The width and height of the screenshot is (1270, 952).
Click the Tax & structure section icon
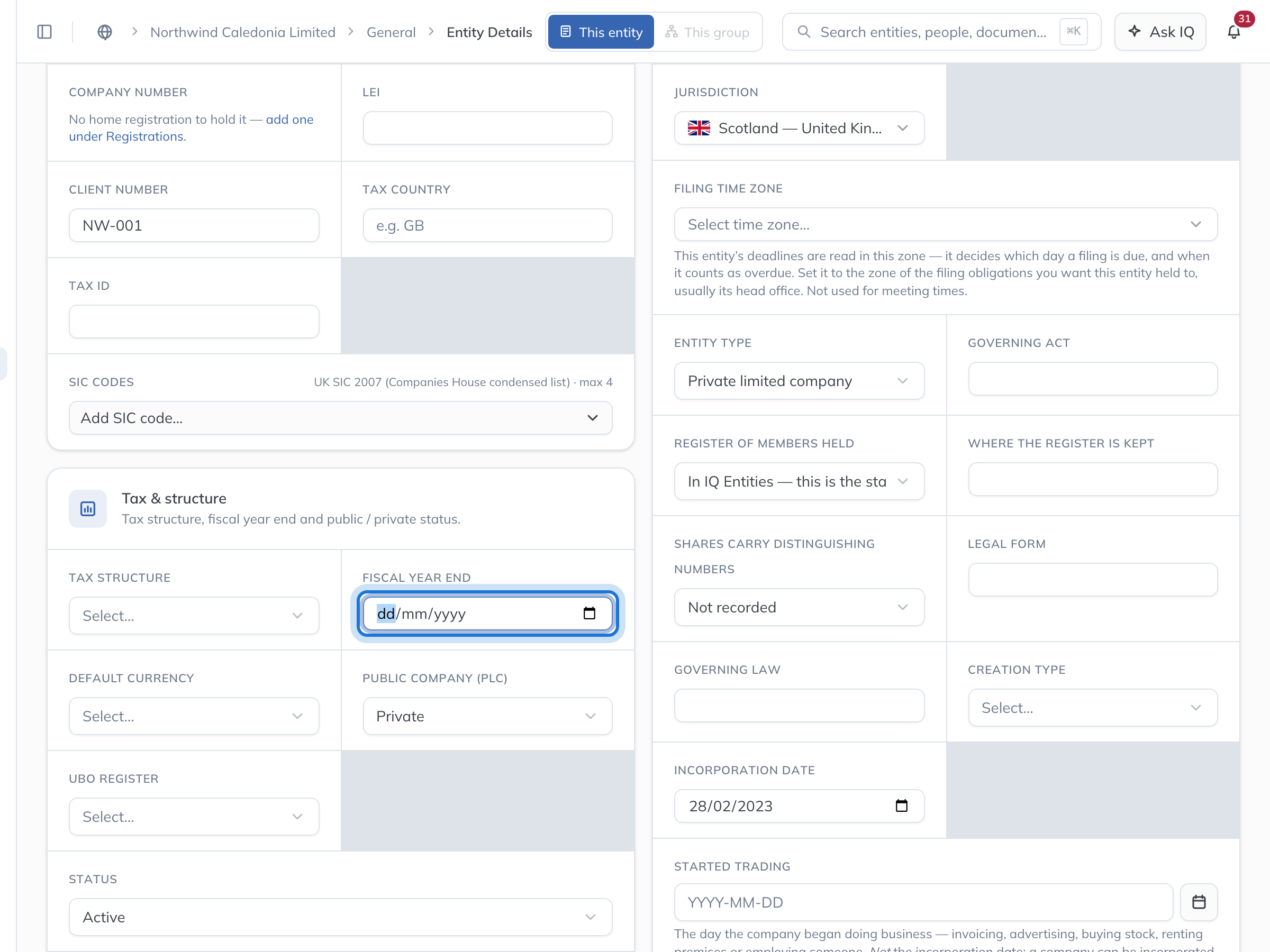click(x=88, y=508)
